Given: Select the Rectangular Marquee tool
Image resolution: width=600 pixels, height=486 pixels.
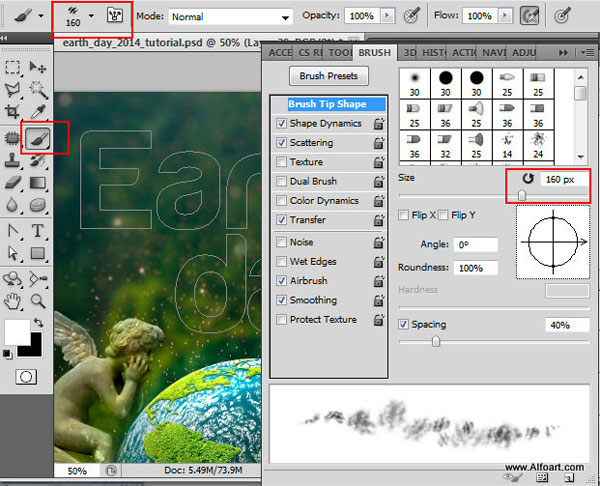Looking at the screenshot, I should (x=13, y=68).
